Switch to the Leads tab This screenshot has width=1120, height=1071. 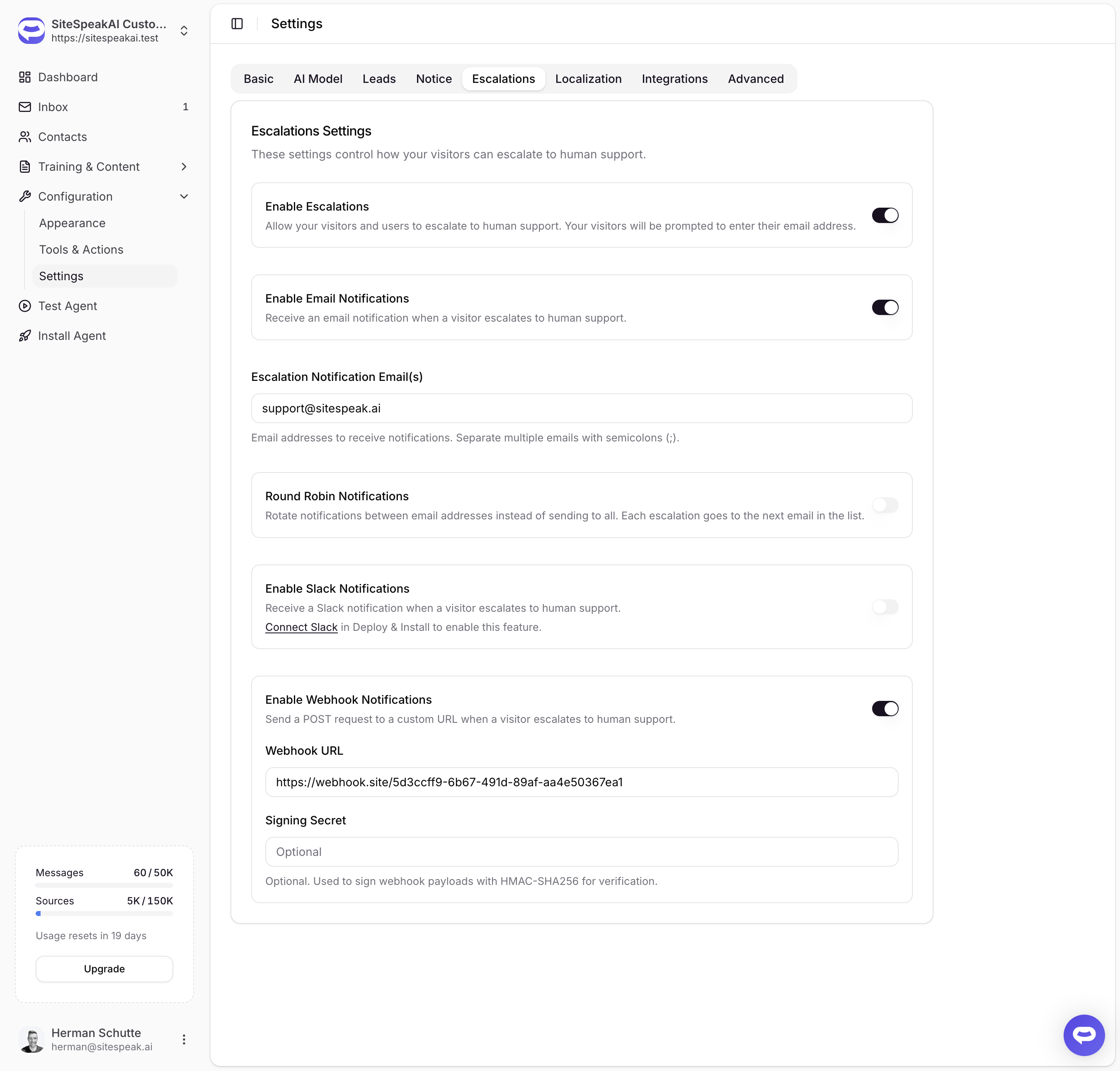coord(379,79)
